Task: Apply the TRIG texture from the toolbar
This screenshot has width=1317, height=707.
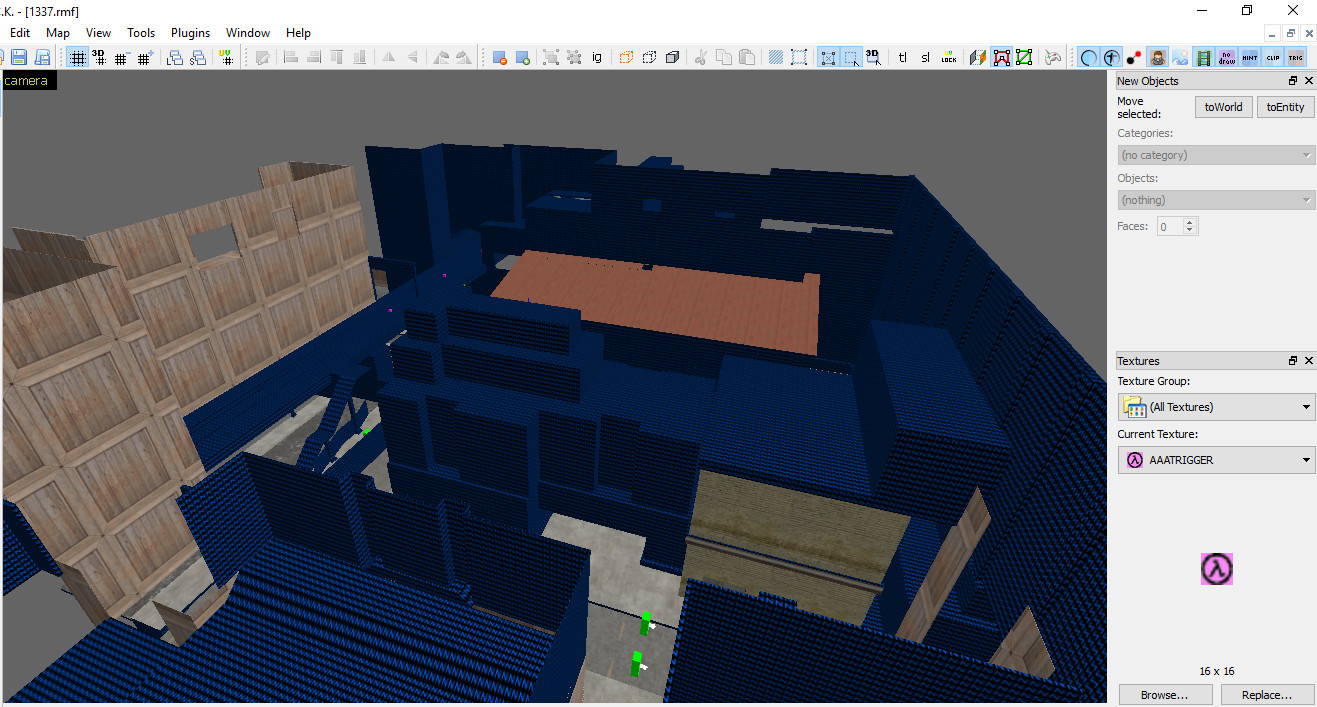Action: (1295, 57)
